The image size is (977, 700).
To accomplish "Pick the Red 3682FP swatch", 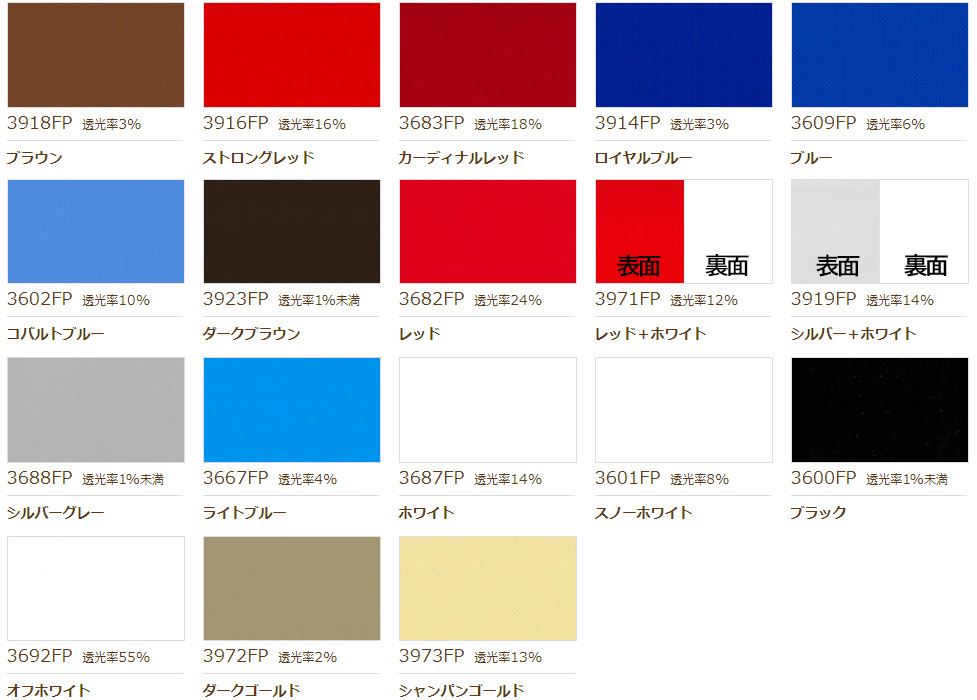I will (488, 231).
